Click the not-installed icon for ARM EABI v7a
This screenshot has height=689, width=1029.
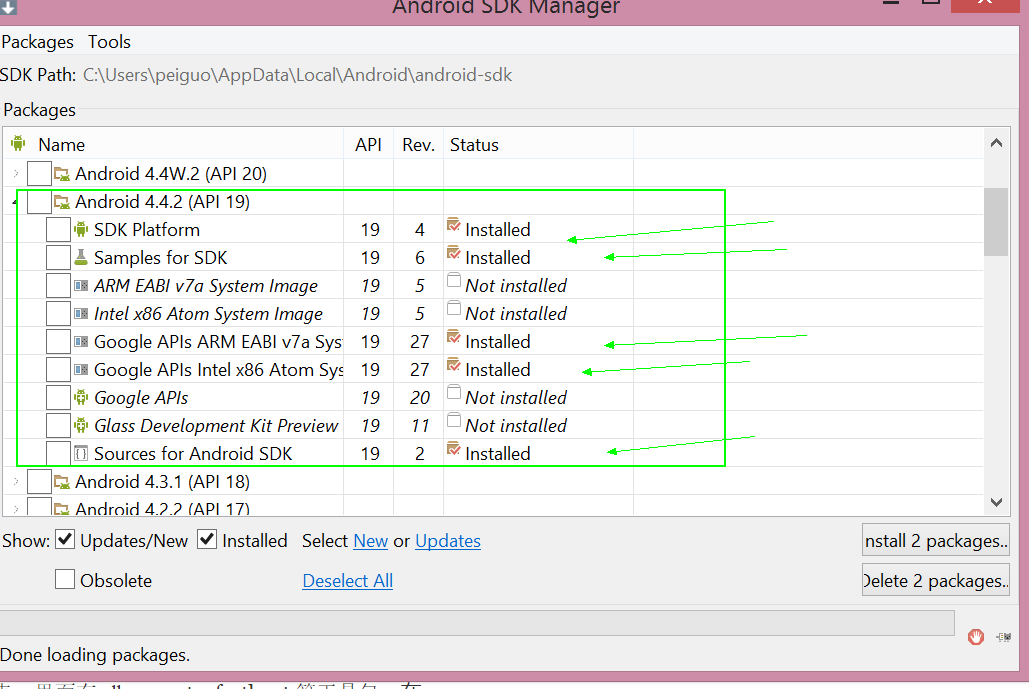(x=453, y=281)
